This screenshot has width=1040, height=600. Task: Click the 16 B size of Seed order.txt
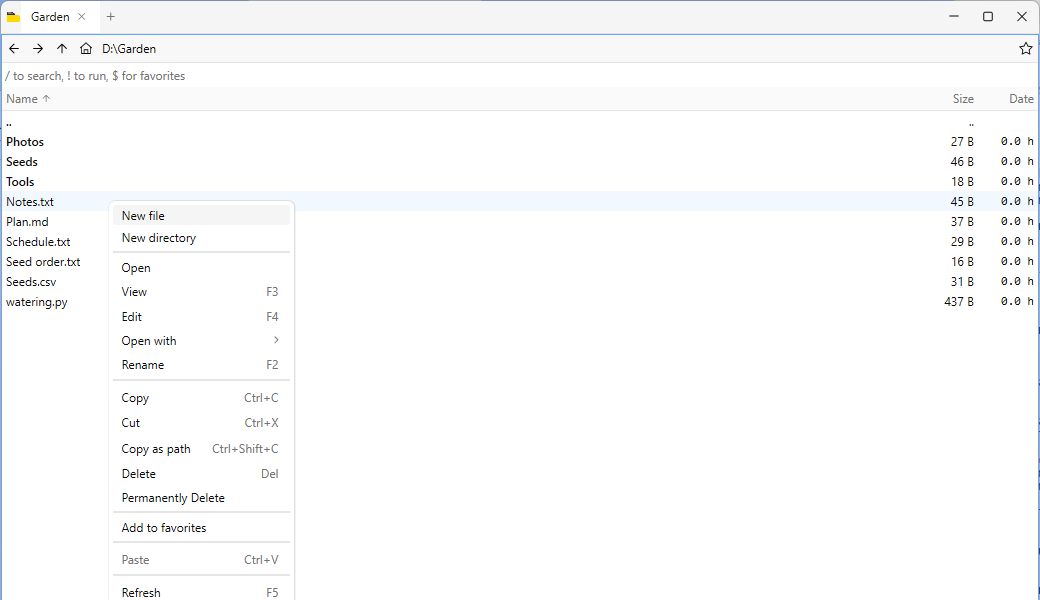(x=962, y=262)
